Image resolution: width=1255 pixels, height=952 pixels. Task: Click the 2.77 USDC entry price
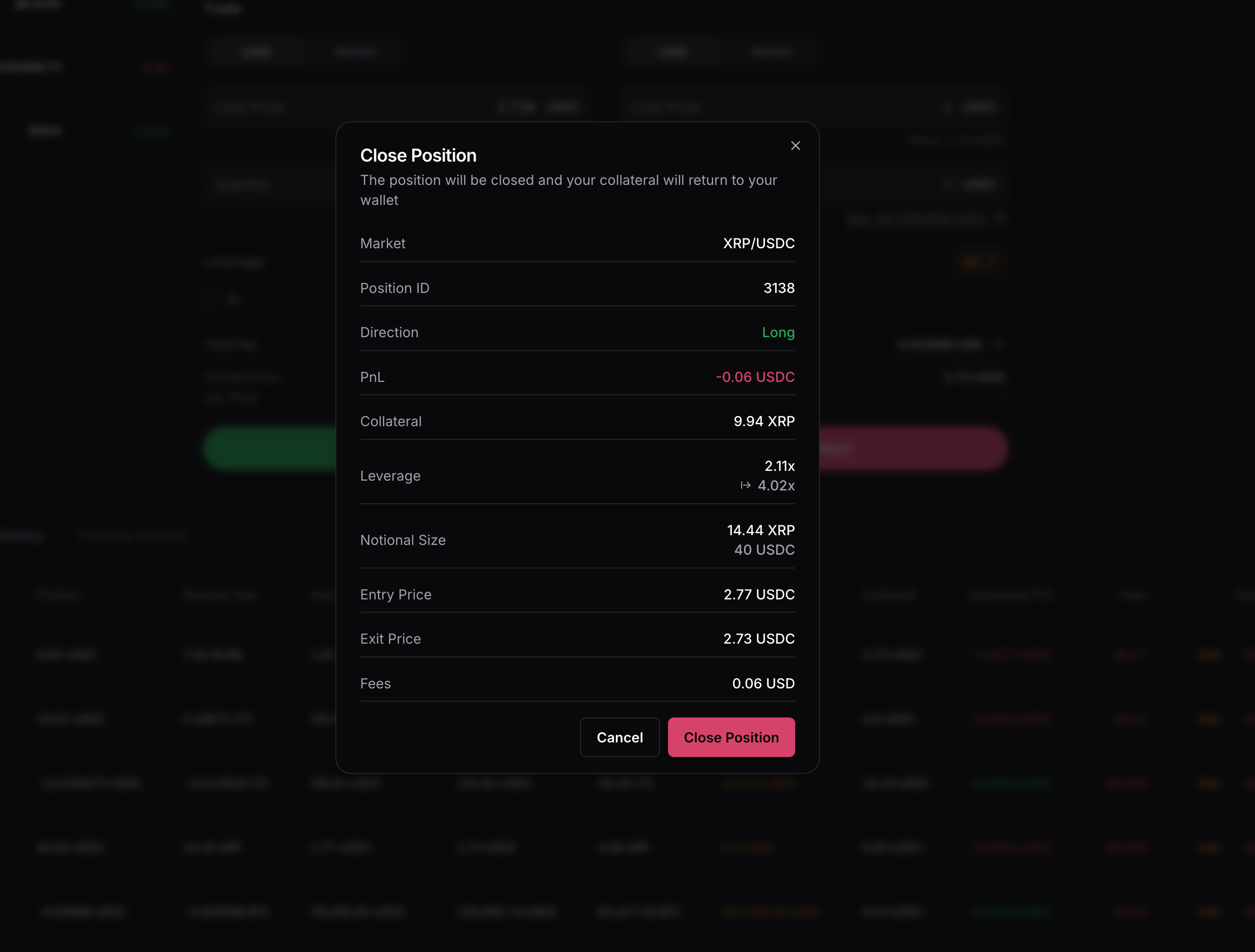(758, 595)
